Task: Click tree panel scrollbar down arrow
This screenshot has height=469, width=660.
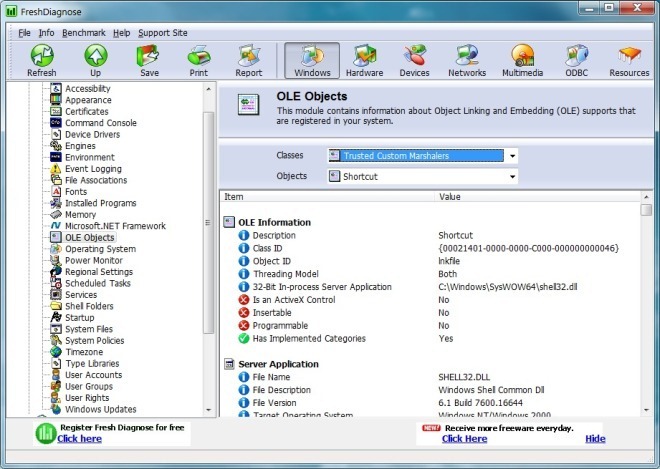Action: click(208, 410)
